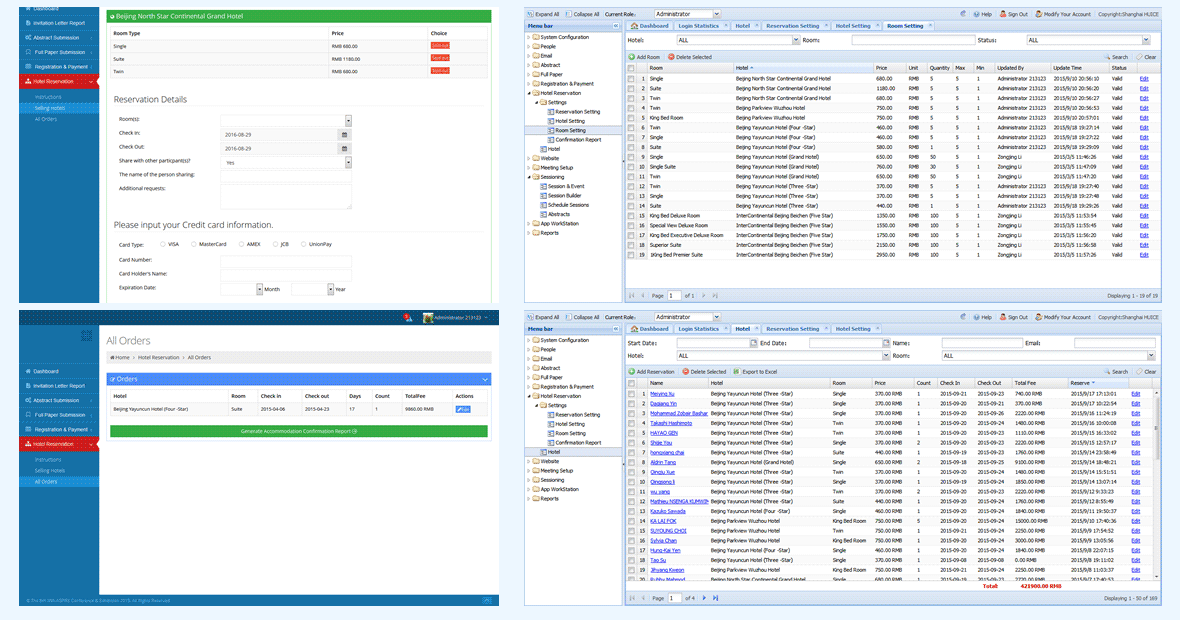Click Search magnifier icon in Hotel reservations panel
The image size is (1180, 620).
(1108, 372)
